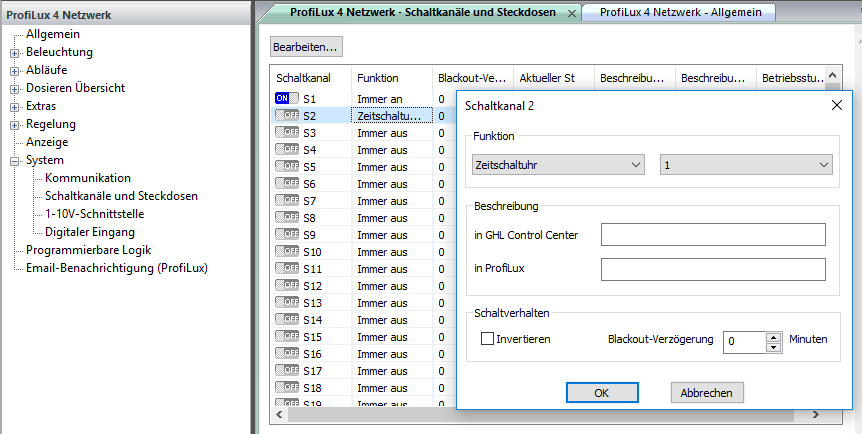Confirm the dialog with OK
The width and height of the screenshot is (862, 434).
(602, 393)
